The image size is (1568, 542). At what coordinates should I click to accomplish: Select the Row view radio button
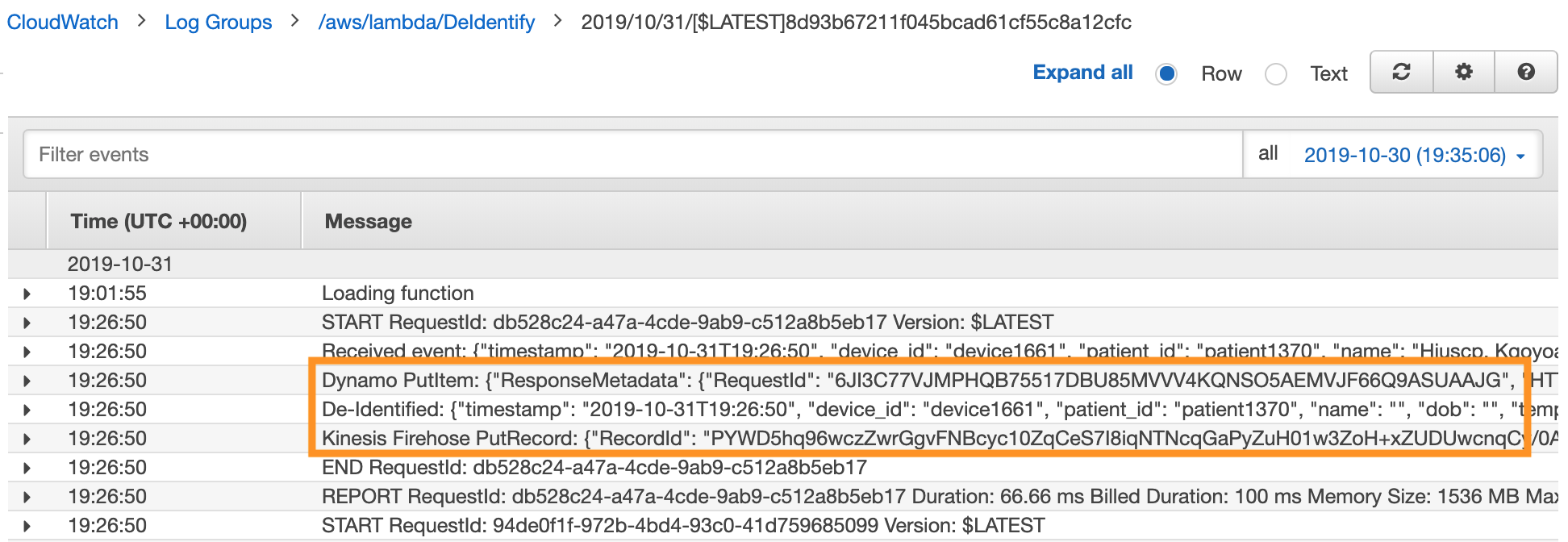pos(1166,74)
